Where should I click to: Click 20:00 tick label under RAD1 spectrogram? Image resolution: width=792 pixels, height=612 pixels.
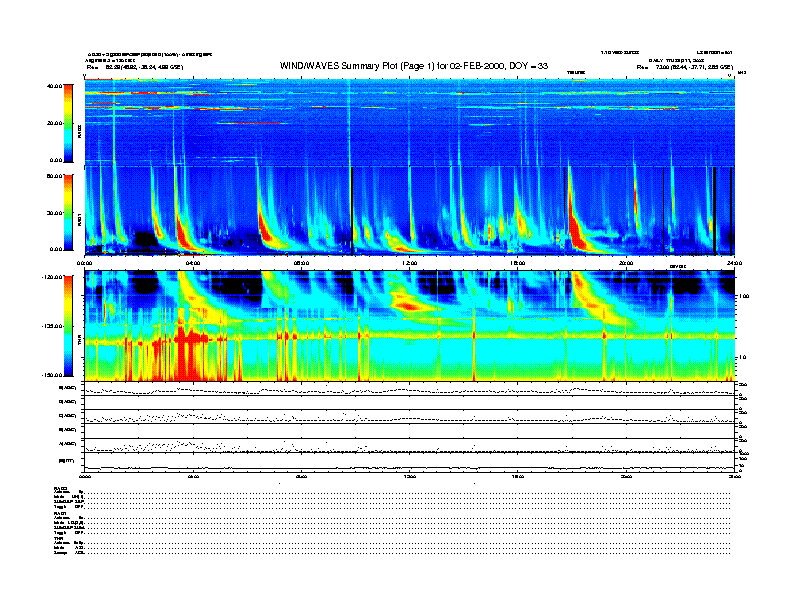pyautogui.click(x=626, y=263)
